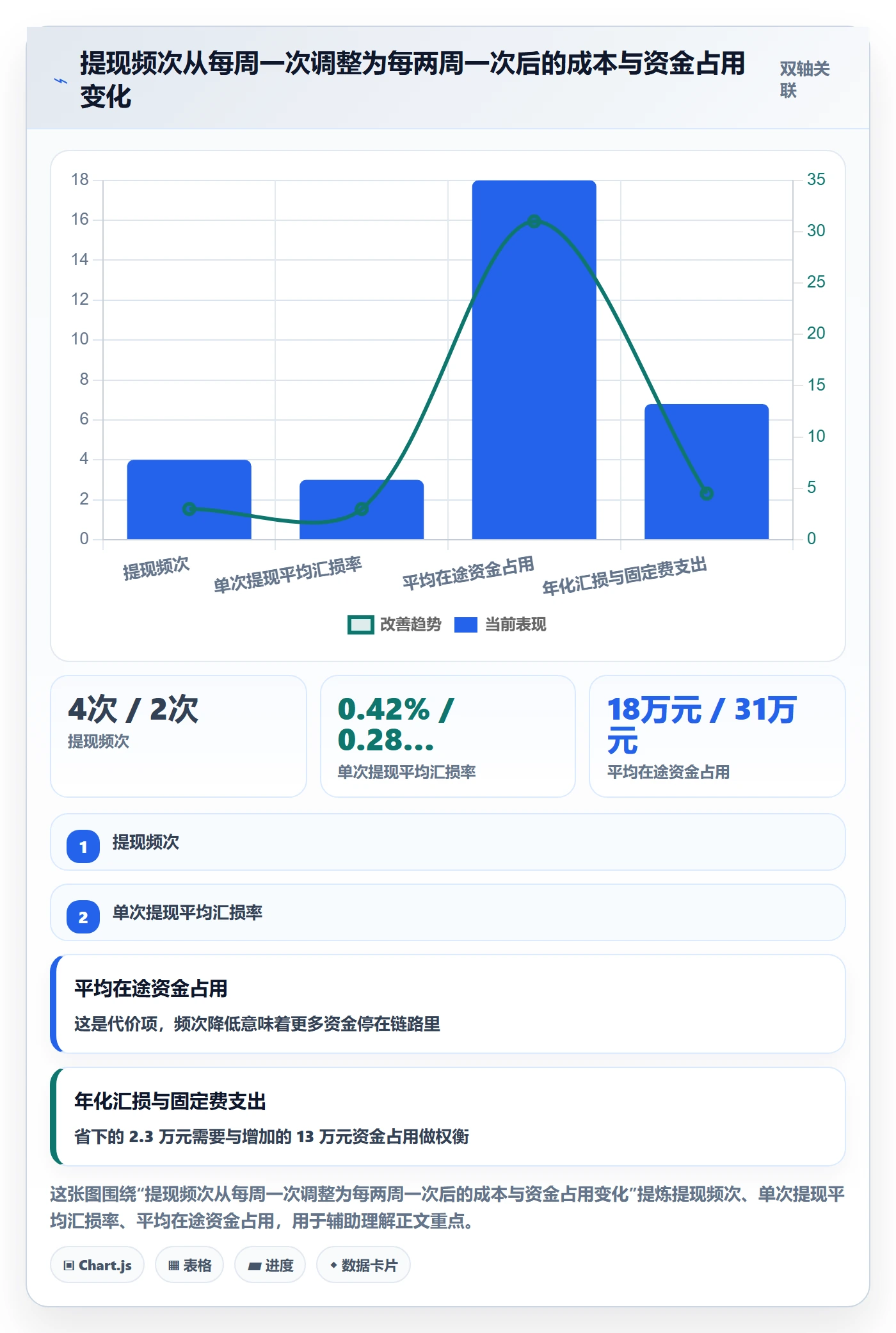Click the 单次提现平均汇损率 bar in chart
The height and width of the screenshot is (1333, 896).
pyautogui.click(x=362, y=510)
